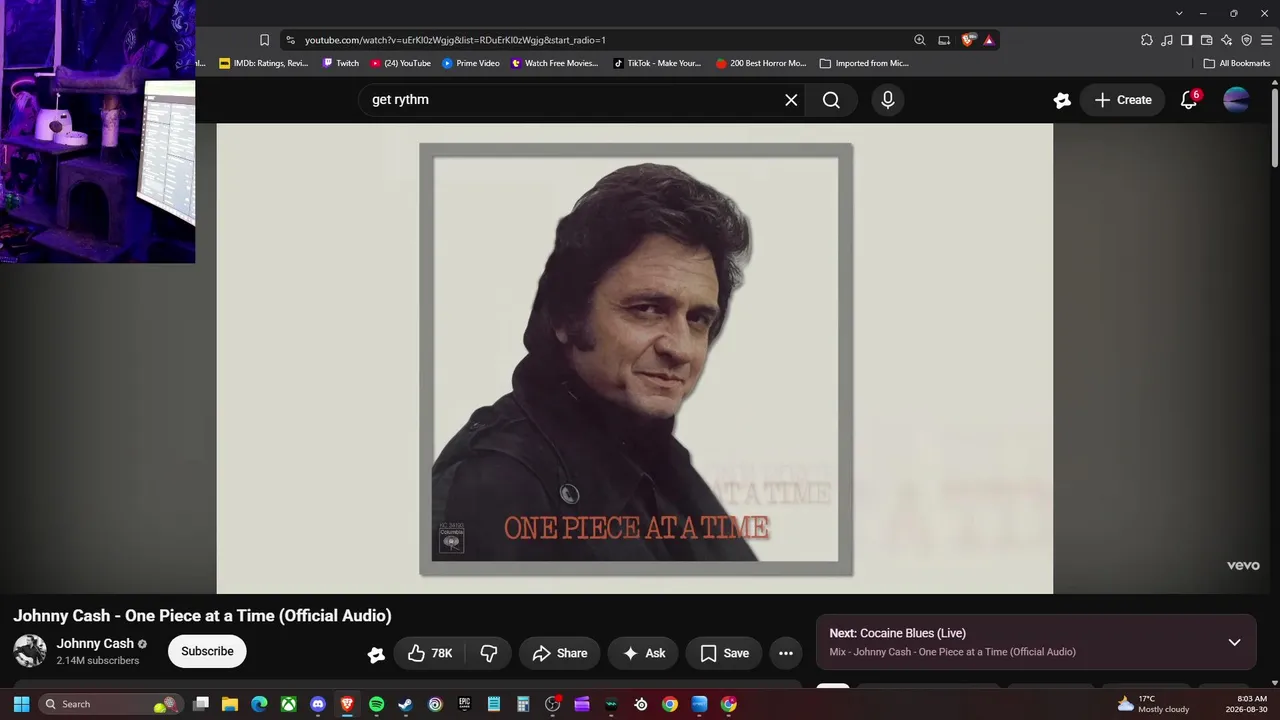Open Task View on the taskbar
1280x720 pixels.
point(200,704)
